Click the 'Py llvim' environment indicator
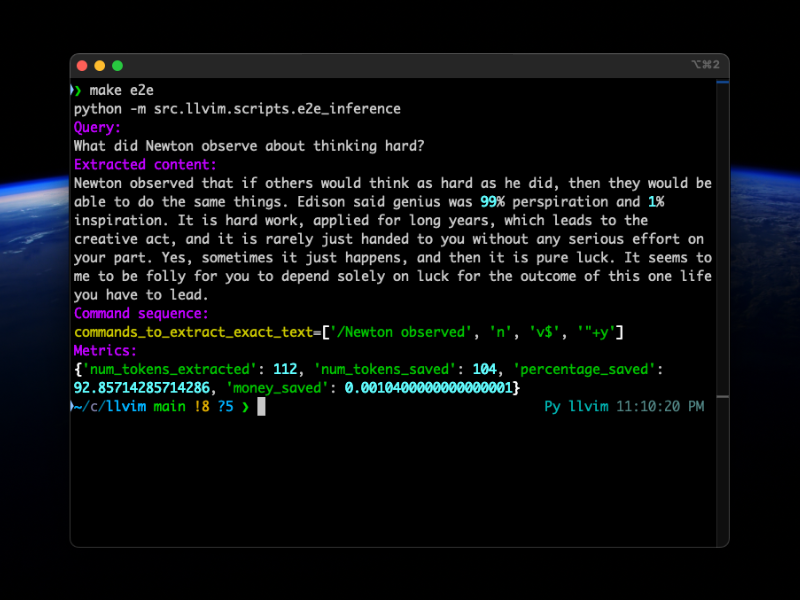The width and height of the screenshot is (800, 600). (576, 407)
